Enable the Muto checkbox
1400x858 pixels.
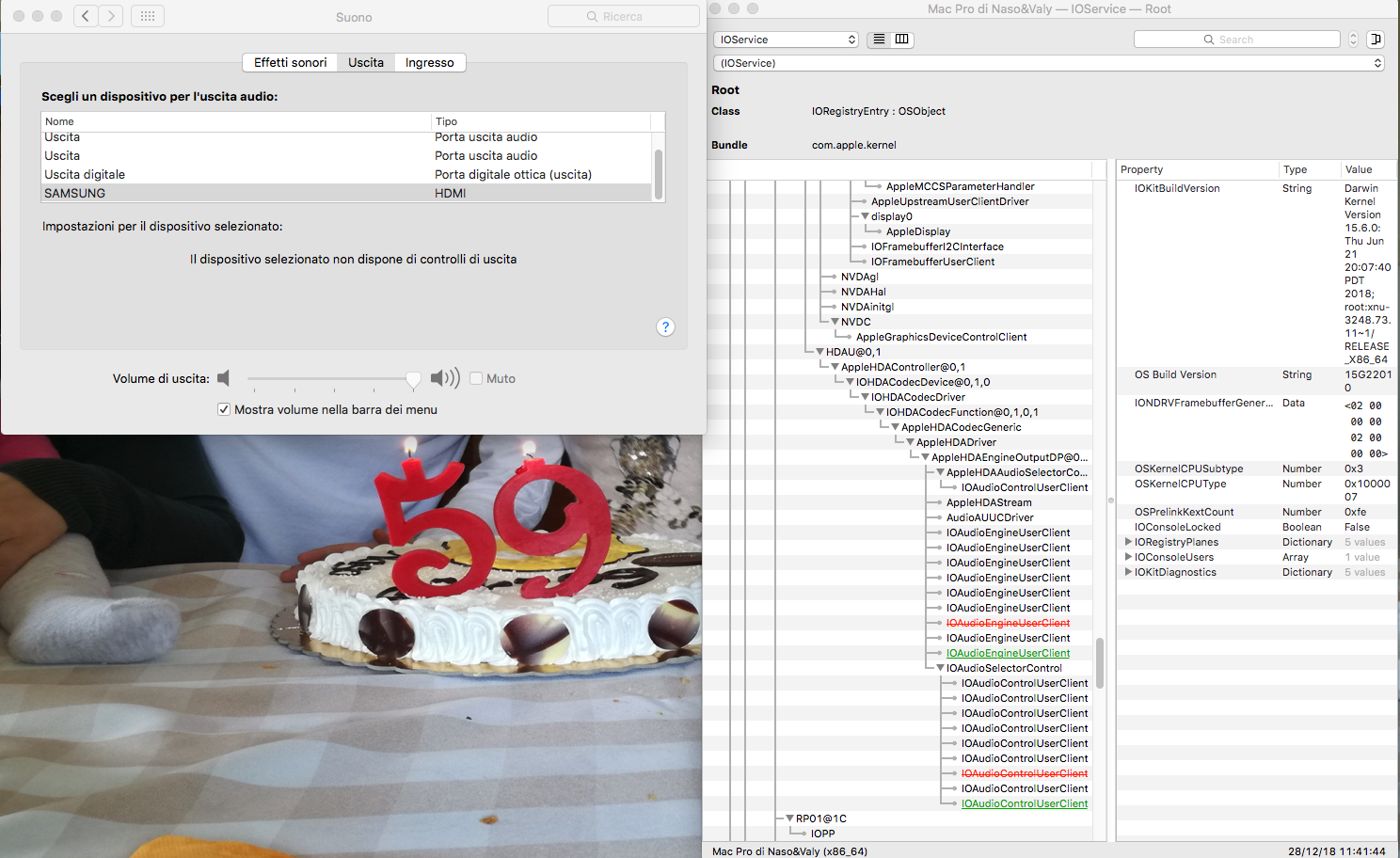pos(476,378)
